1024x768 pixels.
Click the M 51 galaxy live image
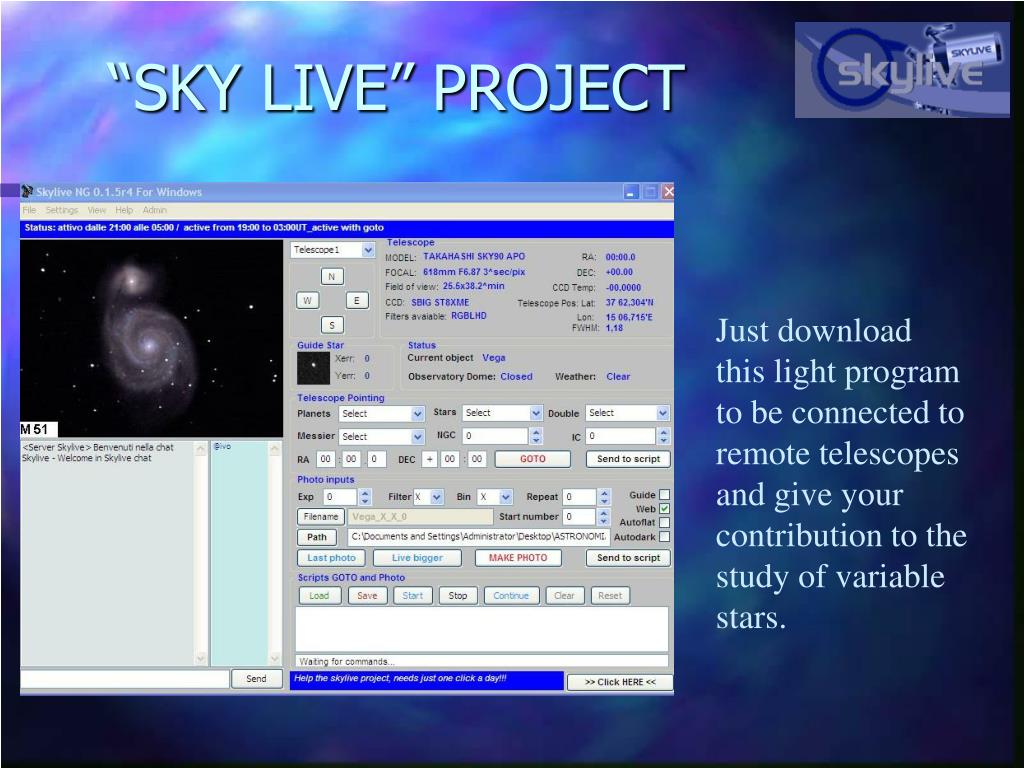[x=152, y=338]
